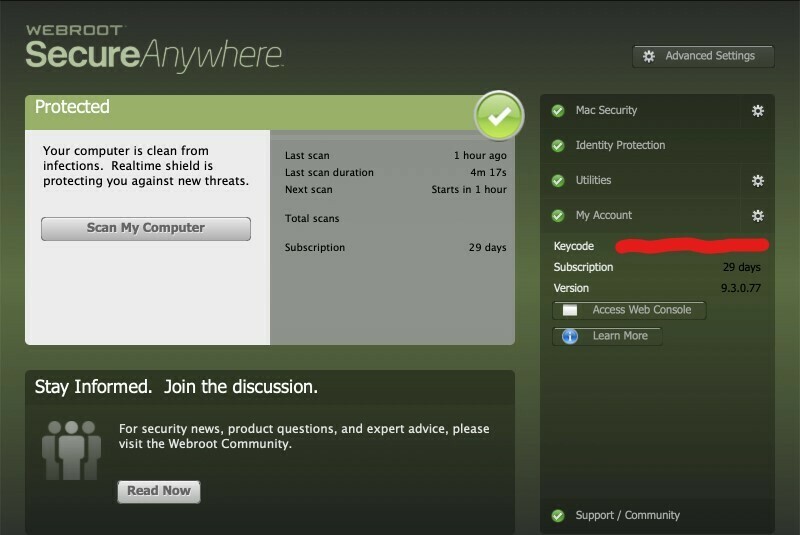Click the 'Last scan' row label
Viewport: 800px width, 535px height.
(307, 156)
